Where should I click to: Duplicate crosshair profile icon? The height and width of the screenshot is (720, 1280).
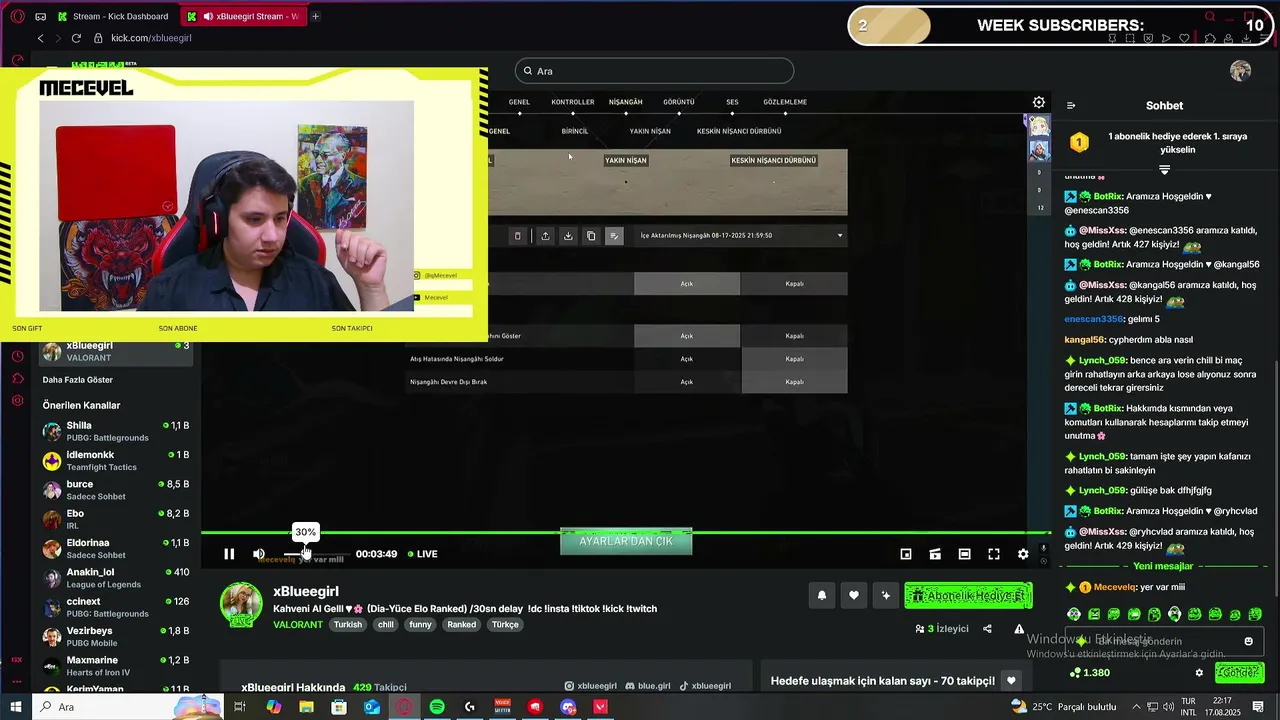(591, 236)
